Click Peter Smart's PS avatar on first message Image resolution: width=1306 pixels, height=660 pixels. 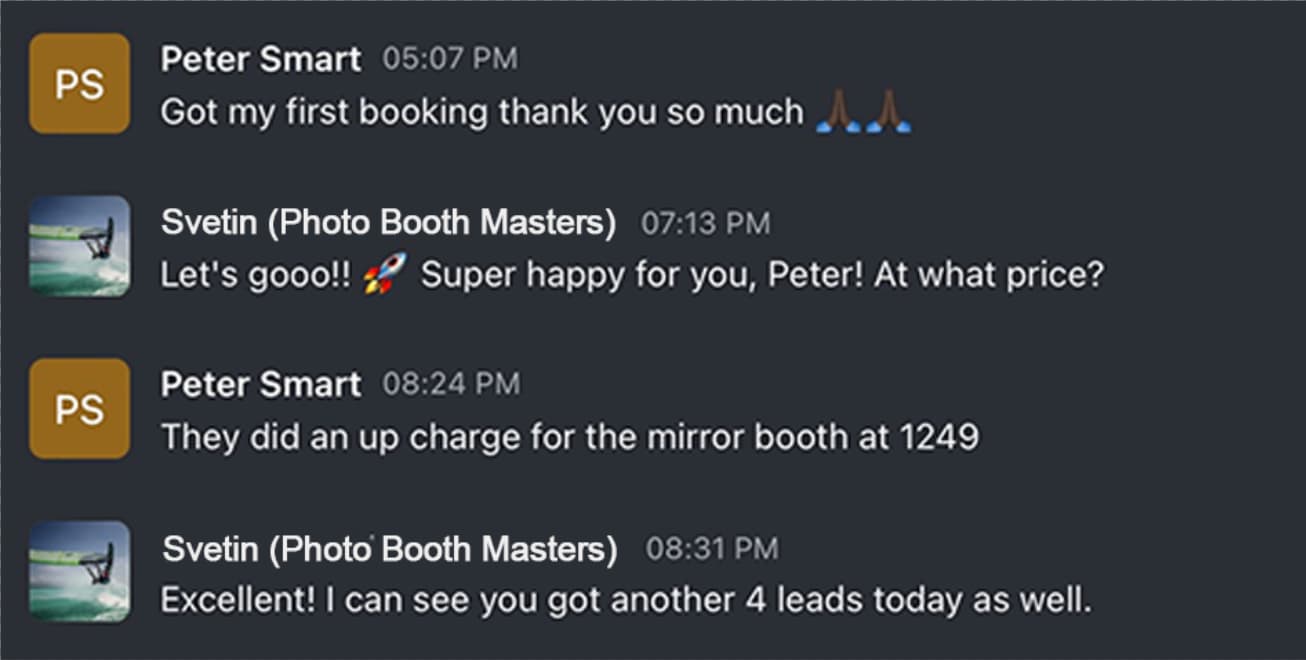[79, 83]
